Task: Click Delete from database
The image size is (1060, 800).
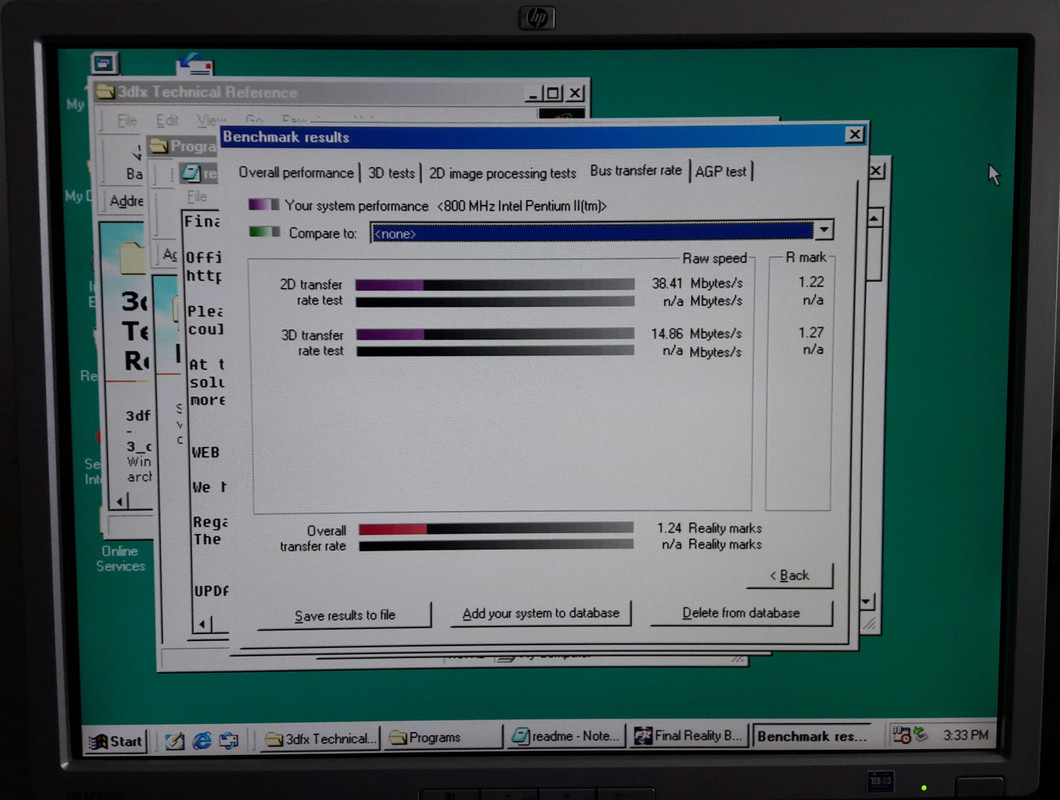Action: point(741,613)
